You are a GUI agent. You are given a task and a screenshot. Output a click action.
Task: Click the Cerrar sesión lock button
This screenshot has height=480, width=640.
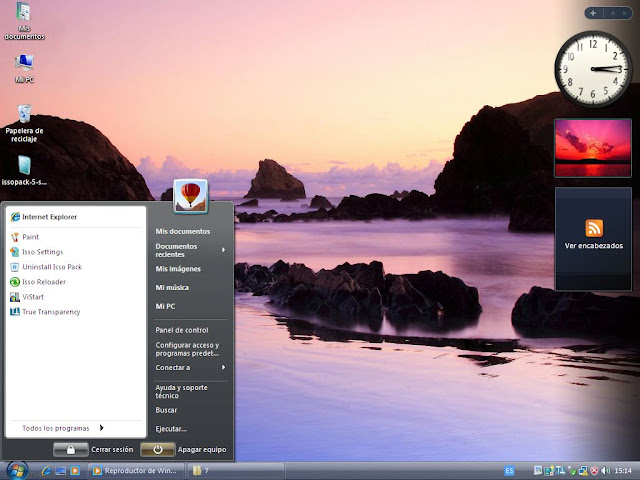(70, 449)
